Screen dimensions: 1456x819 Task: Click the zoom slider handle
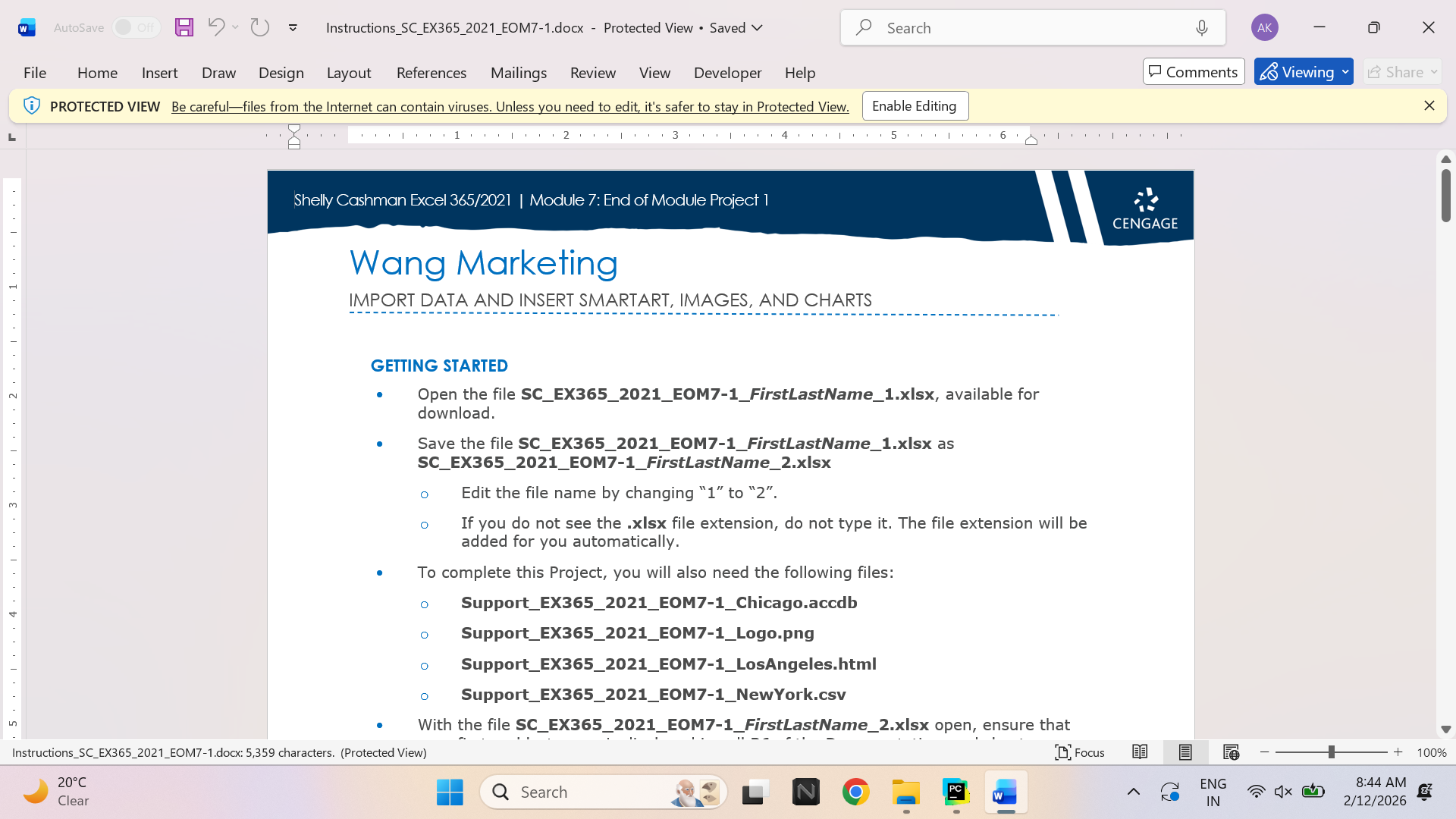[x=1331, y=752]
